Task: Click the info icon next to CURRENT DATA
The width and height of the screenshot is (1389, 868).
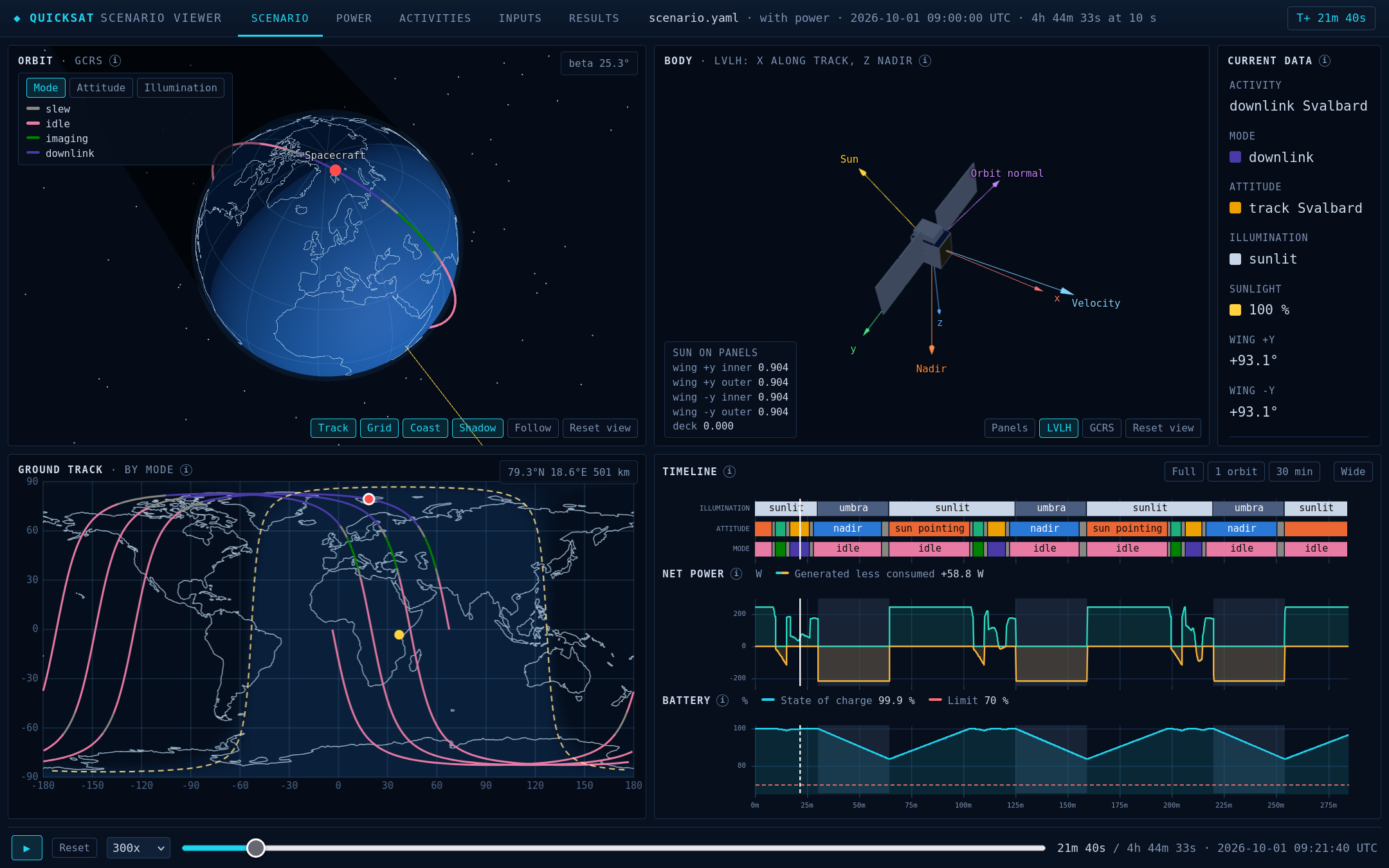Action: tap(1324, 60)
